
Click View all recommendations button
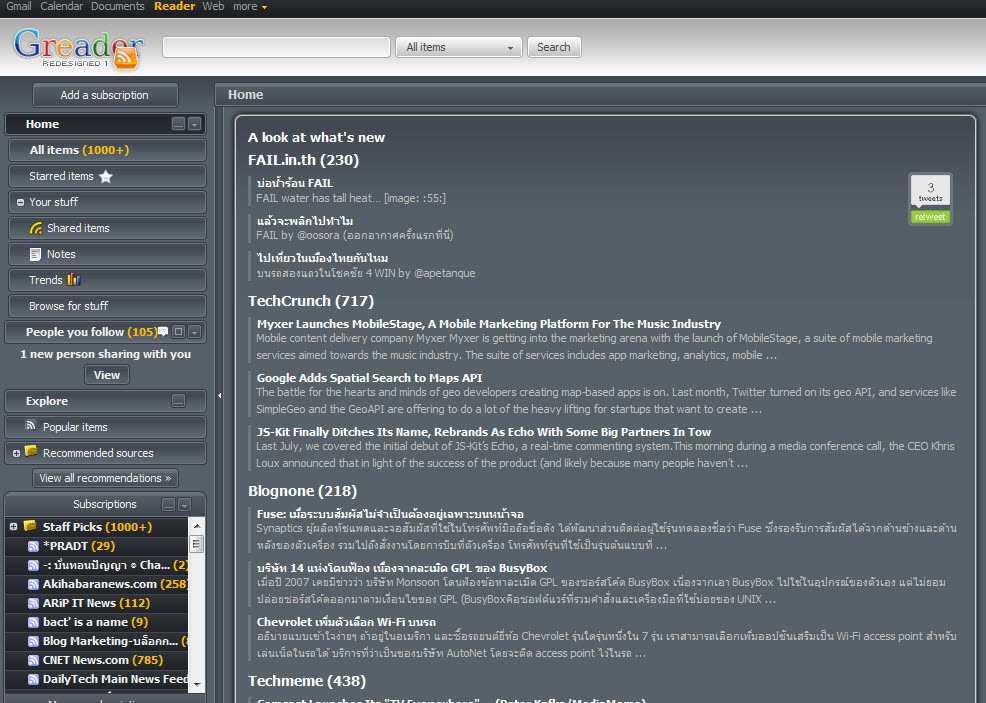coord(105,478)
